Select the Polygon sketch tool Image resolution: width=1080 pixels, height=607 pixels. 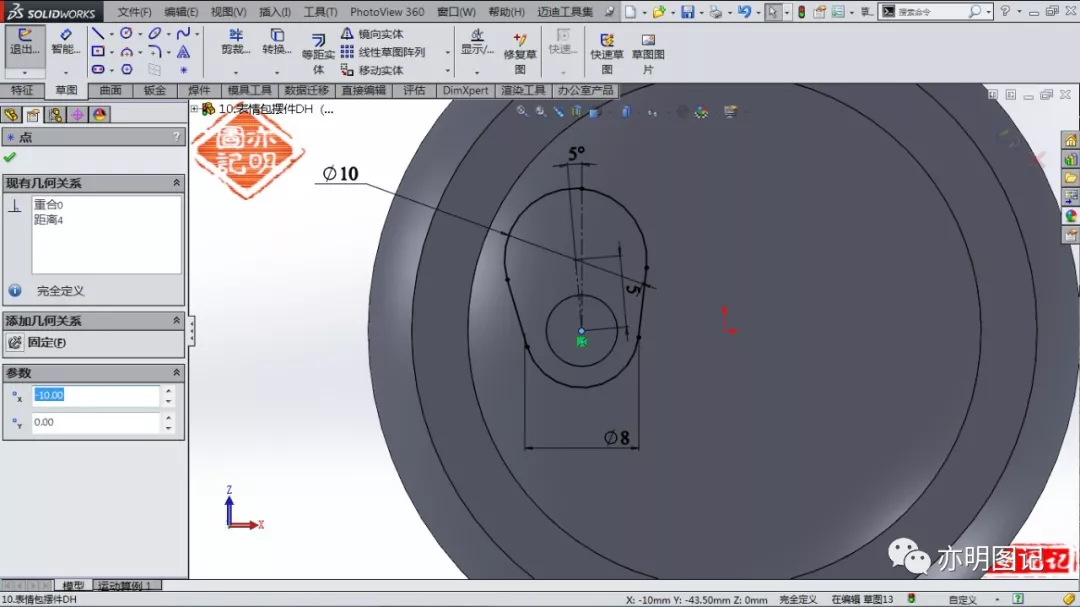tap(127, 70)
